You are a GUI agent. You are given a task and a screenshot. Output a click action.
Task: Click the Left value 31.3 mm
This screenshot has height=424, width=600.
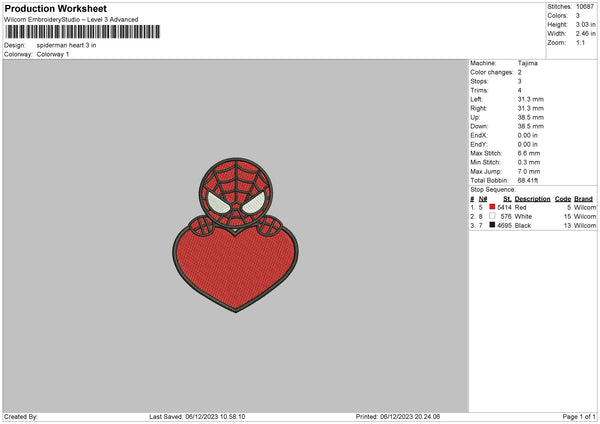coord(531,99)
